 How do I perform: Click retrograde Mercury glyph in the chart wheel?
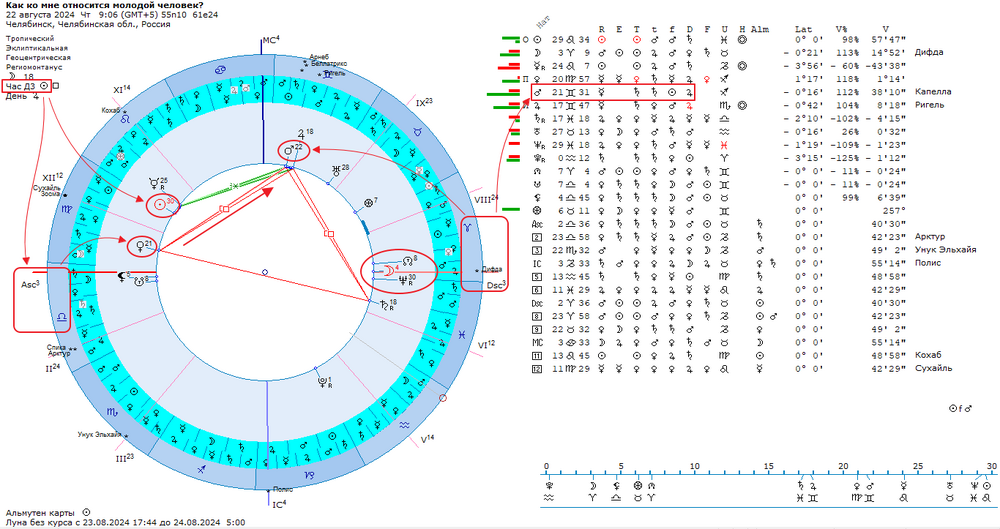pyautogui.click(x=156, y=185)
